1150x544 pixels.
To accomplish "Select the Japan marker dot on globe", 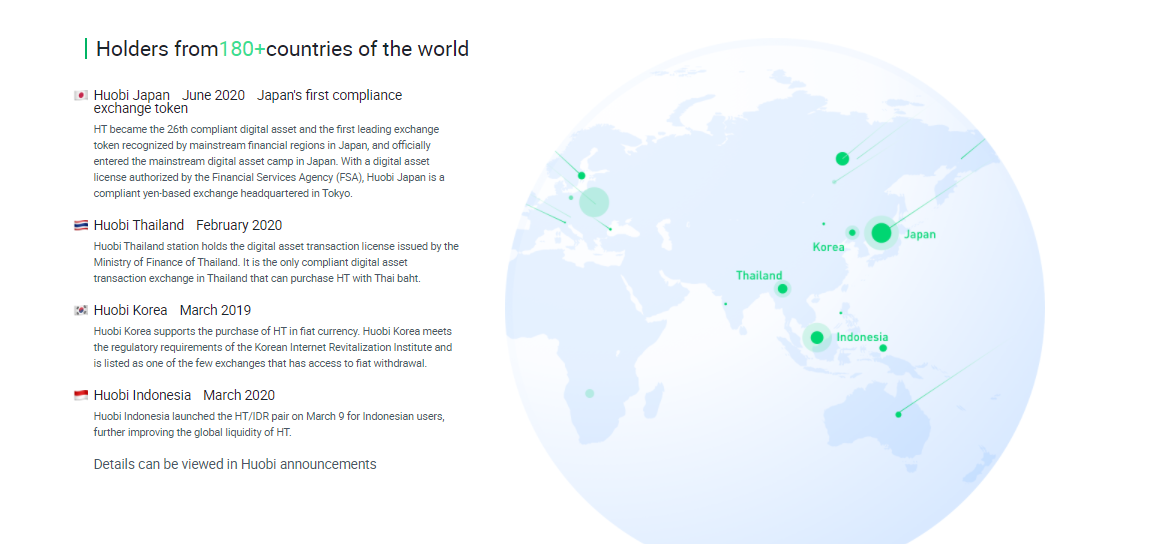I will click(881, 233).
